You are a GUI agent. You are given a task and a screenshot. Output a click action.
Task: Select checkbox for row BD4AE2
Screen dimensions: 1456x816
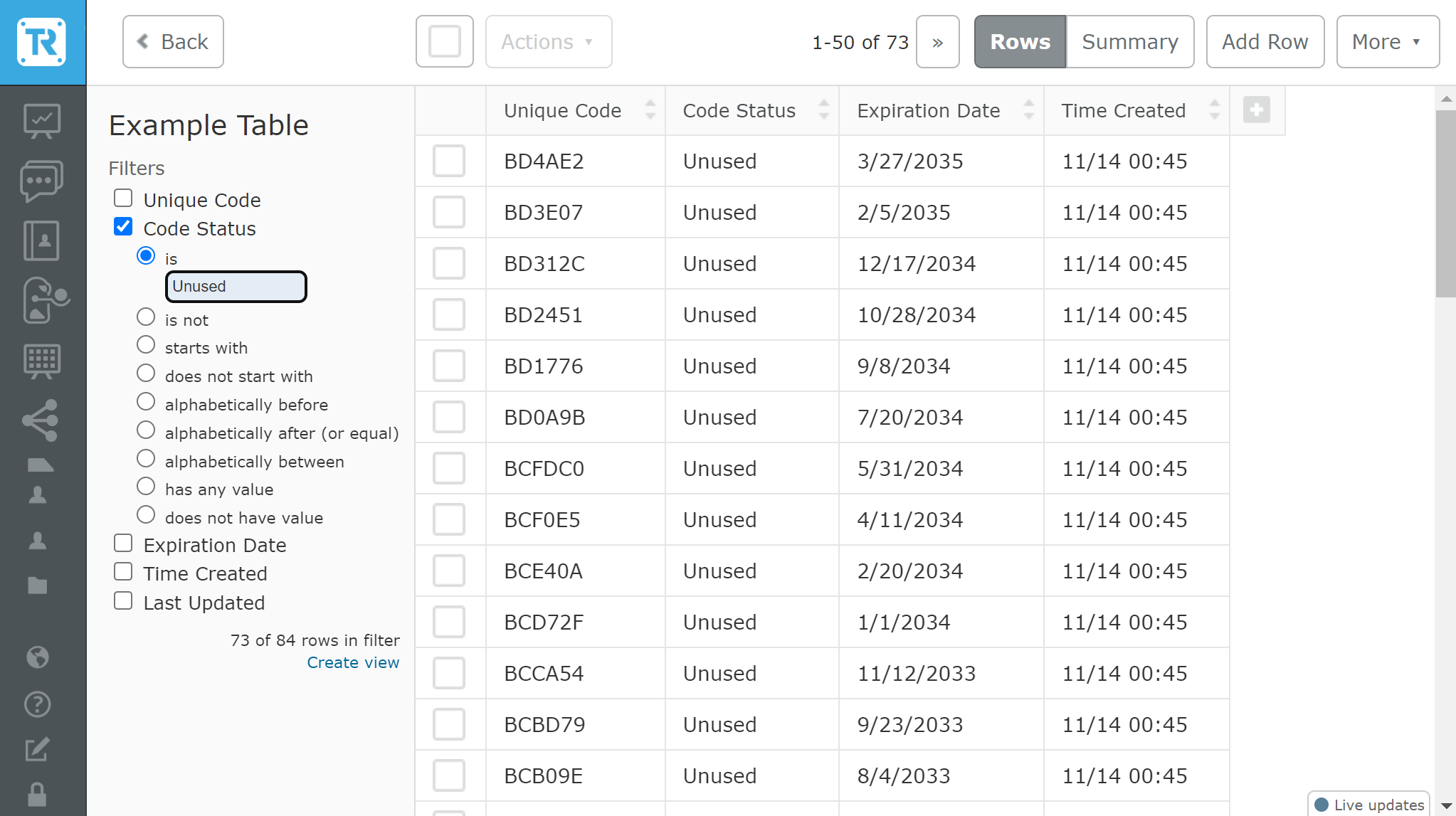(x=449, y=161)
